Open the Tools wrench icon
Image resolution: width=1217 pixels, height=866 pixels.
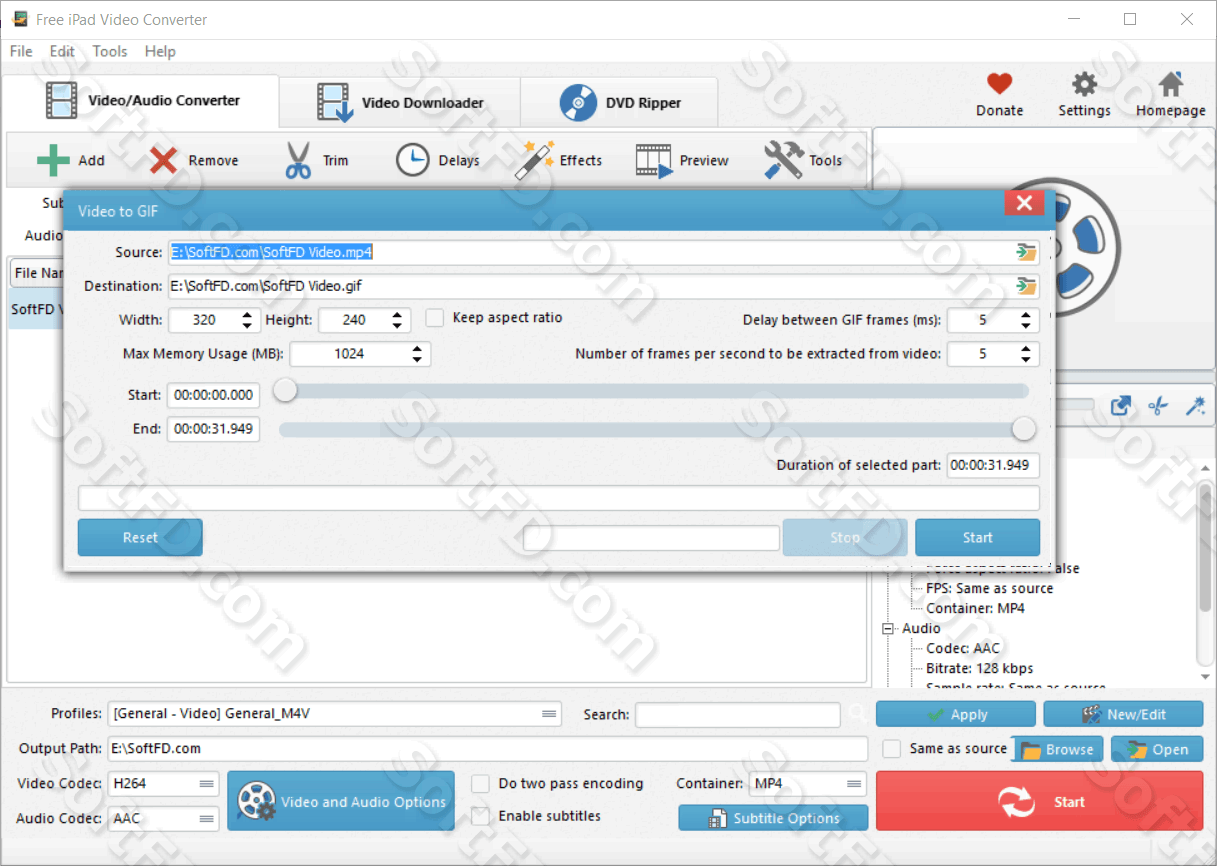783,160
